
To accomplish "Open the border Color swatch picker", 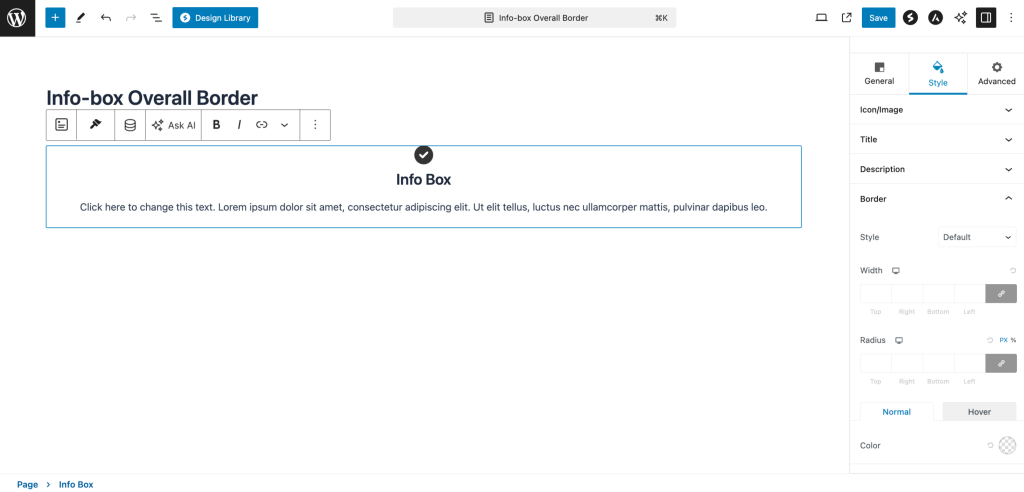I will point(1007,445).
